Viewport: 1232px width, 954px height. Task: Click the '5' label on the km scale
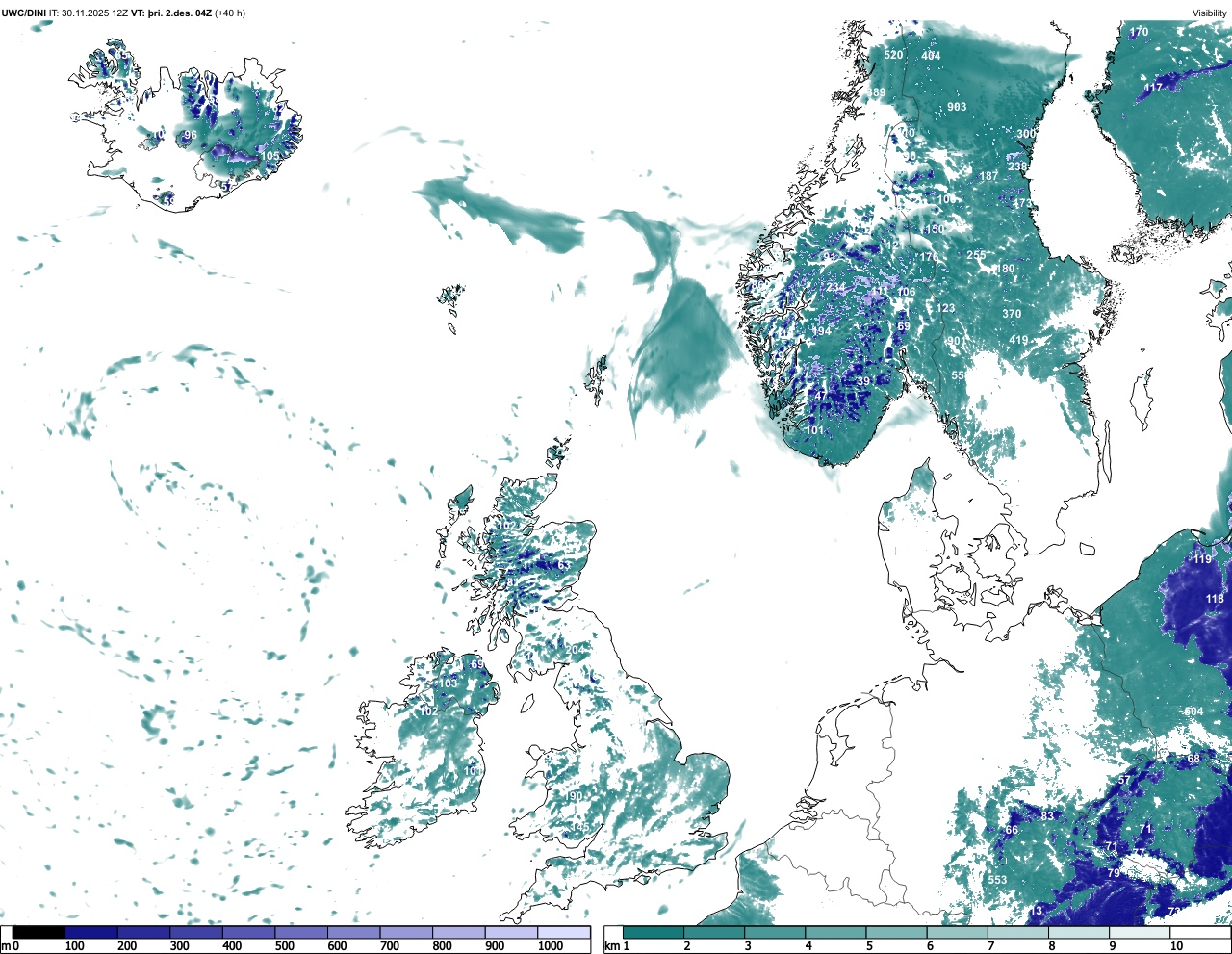(x=869, y=946)
